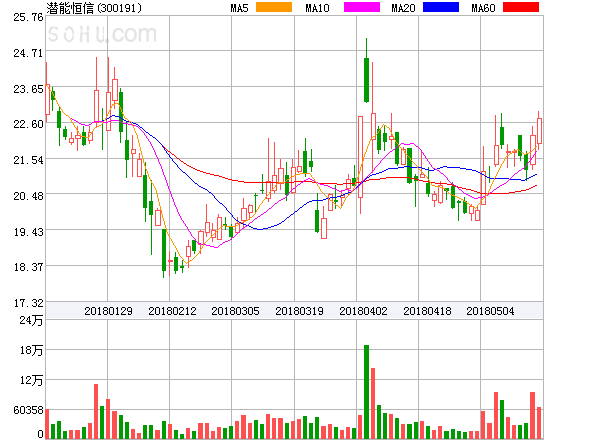Click the 19.43 price axis label
The image size is (600, 440).
click(28, 232)
